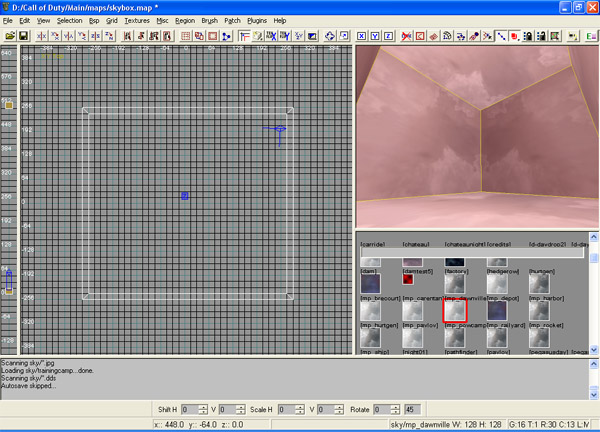Open the Textures menu
The height and width of the screenshot is (432, 600).
tap(137, 21)
